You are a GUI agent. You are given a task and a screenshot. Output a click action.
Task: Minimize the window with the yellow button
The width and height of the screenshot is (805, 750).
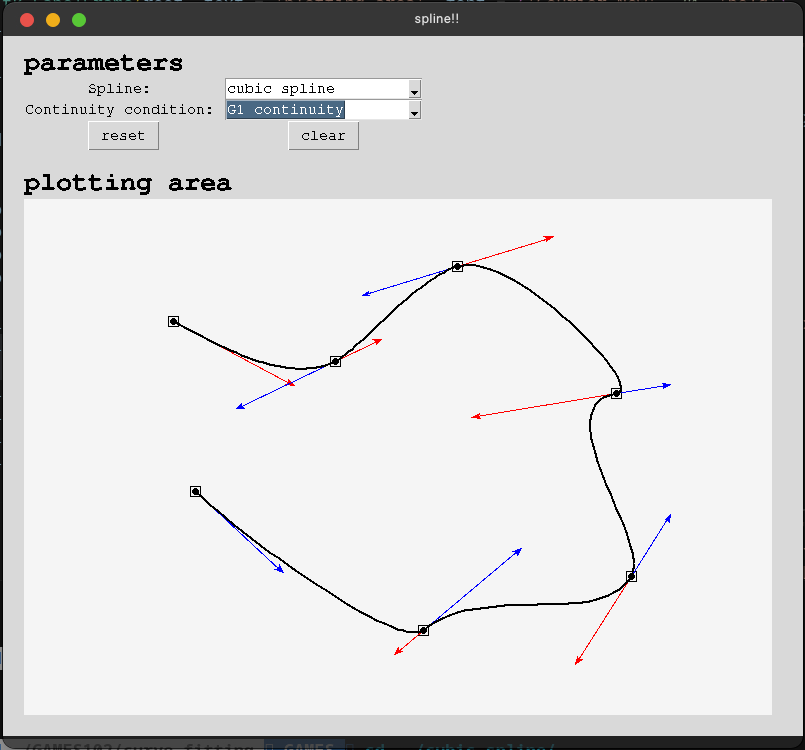(x=53, y=19)
